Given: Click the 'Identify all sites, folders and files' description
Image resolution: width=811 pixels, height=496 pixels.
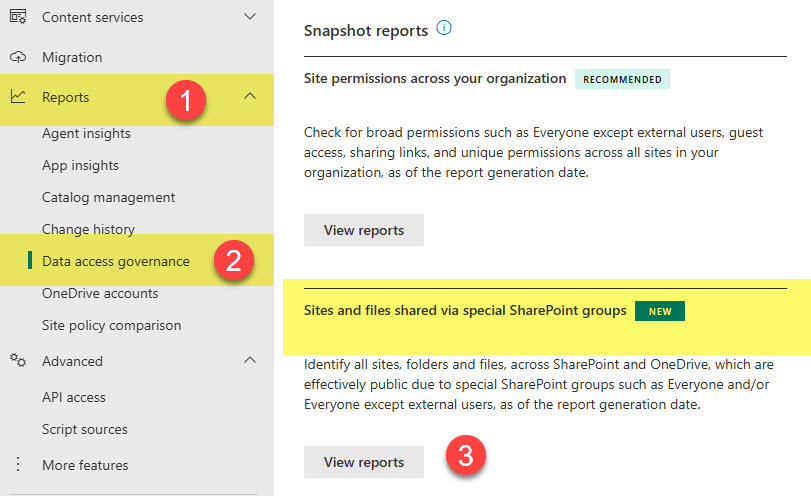Looking at the screenshot, I should click(538, 384).
